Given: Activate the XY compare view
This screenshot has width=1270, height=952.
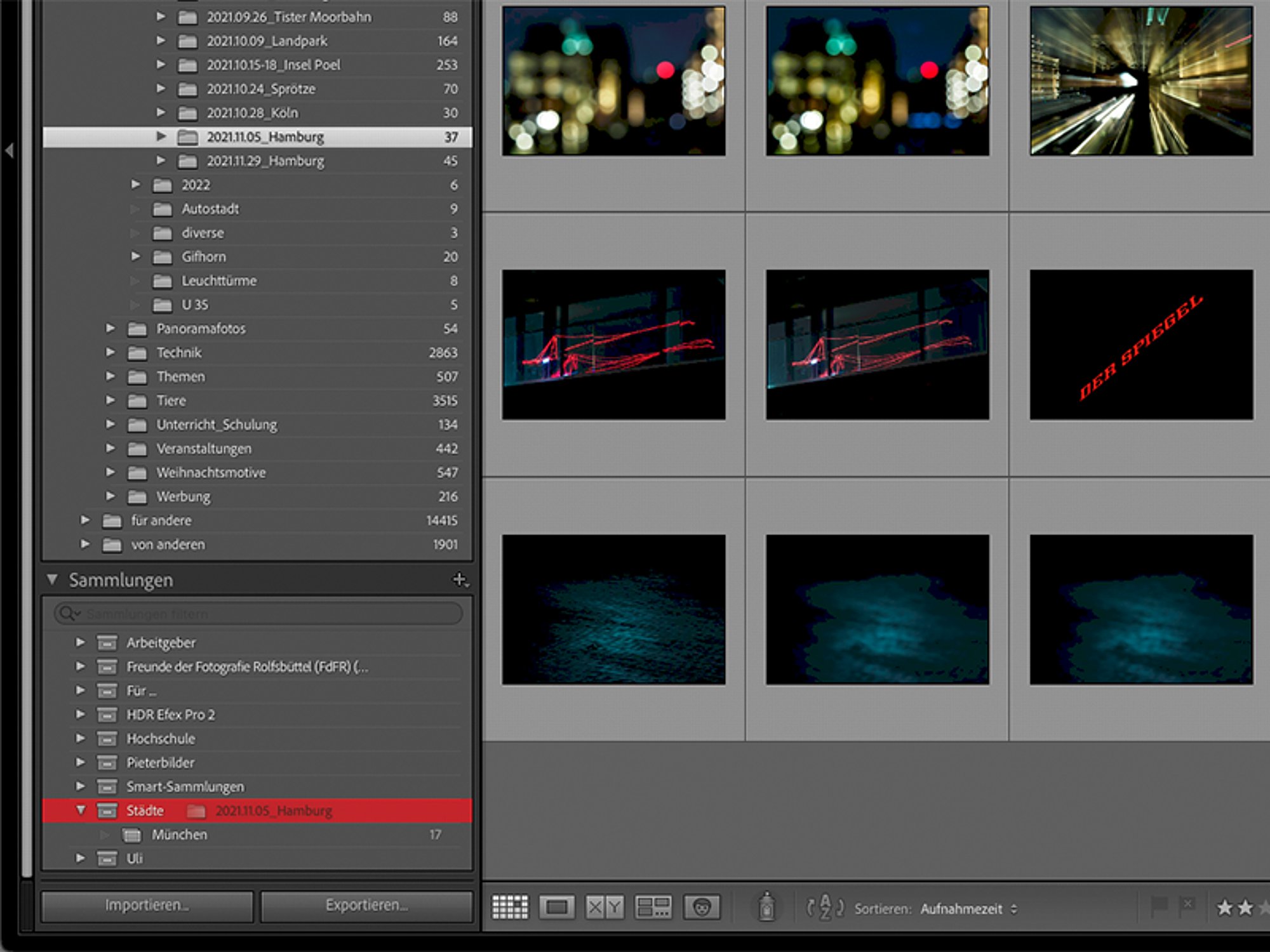Looking at the screenshot, I should (605, 907).
